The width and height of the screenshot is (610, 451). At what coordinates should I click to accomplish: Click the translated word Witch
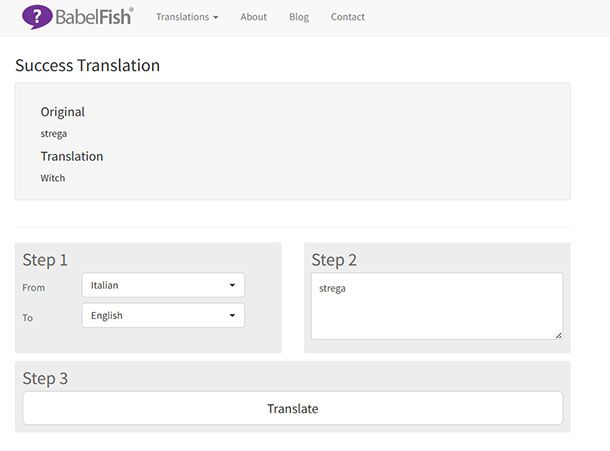click(53, 178)
